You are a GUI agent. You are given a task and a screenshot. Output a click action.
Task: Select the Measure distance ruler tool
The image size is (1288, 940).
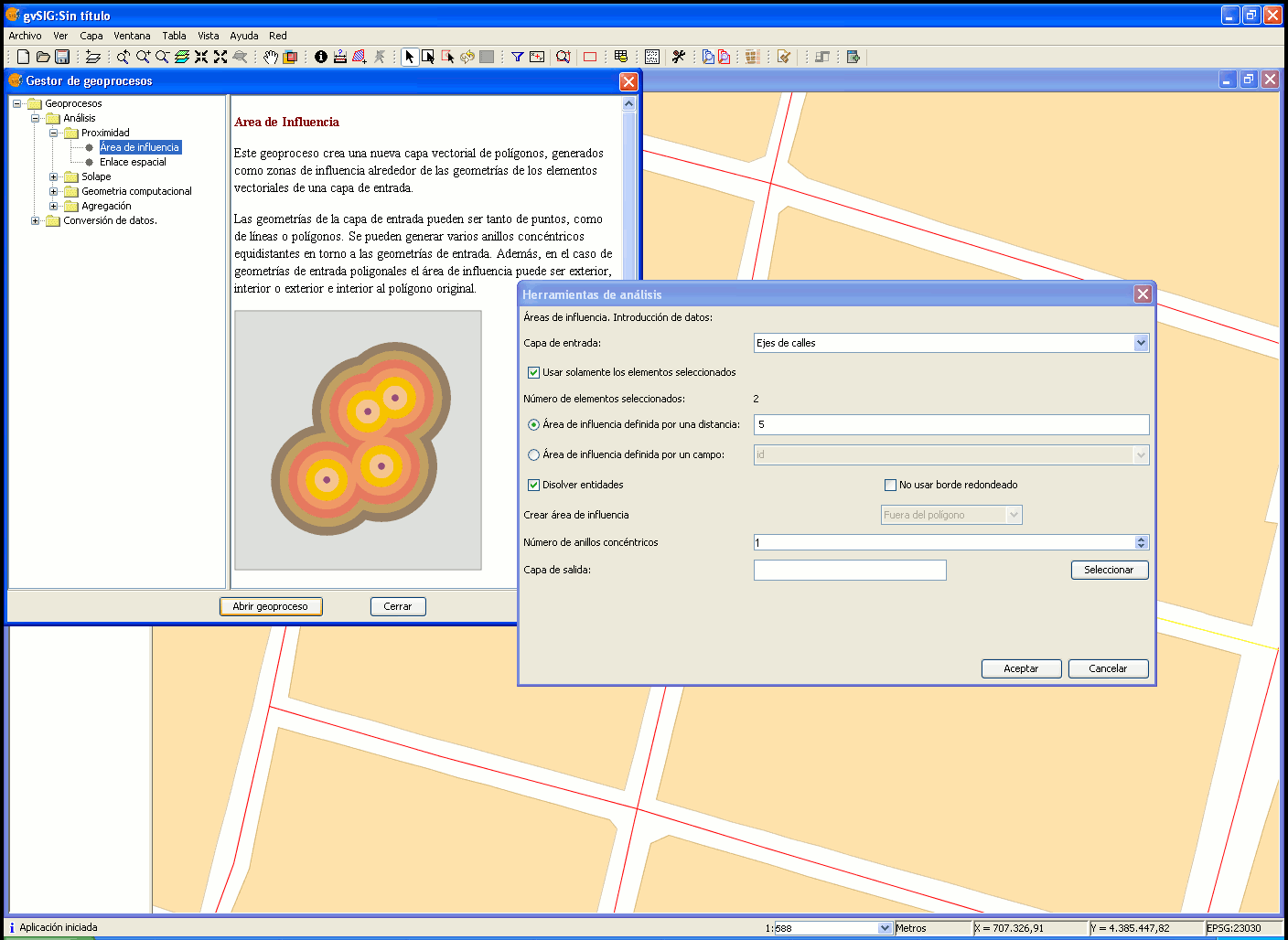(340, 57)
